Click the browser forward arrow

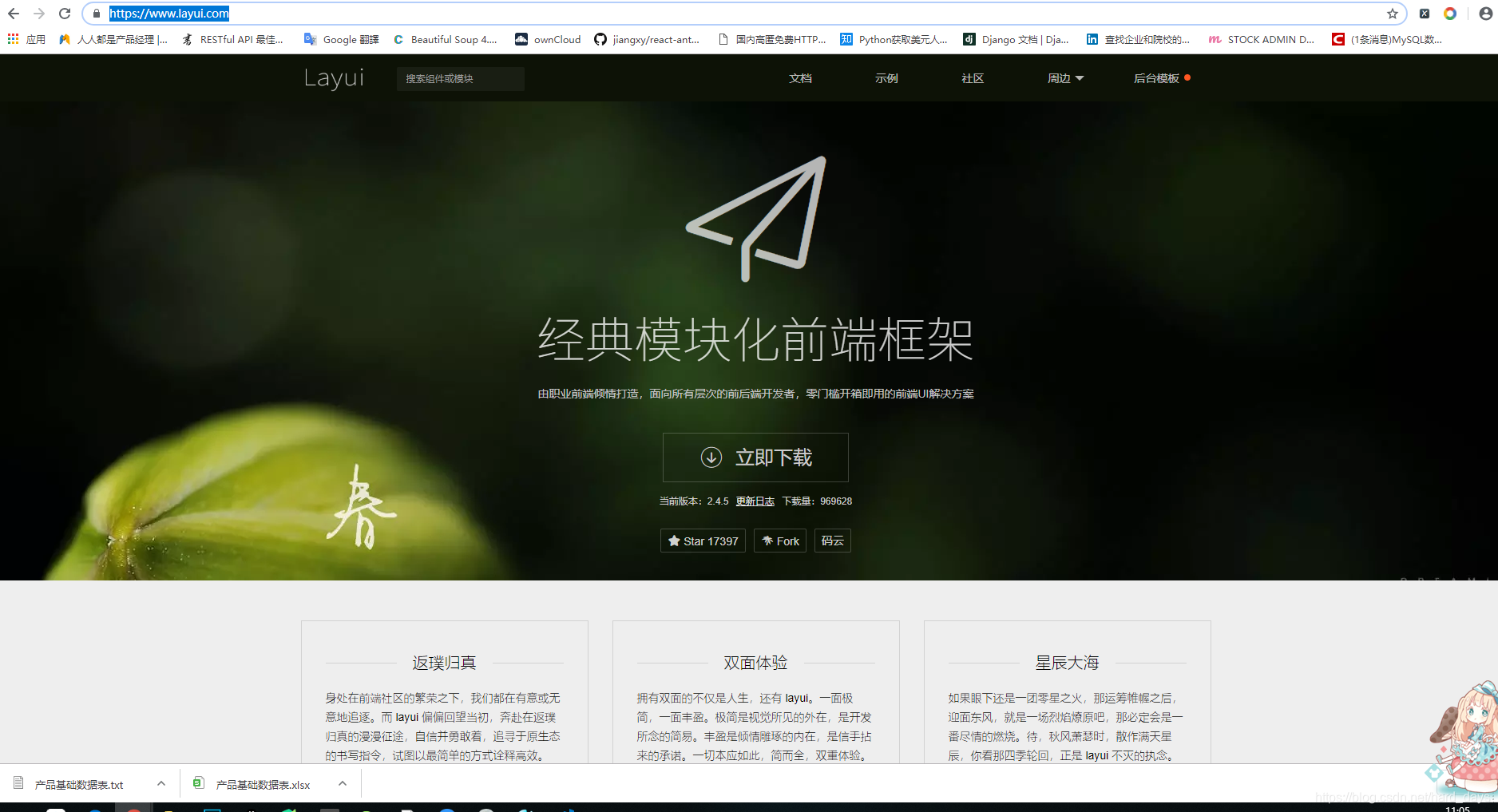(x=38, y=14)
